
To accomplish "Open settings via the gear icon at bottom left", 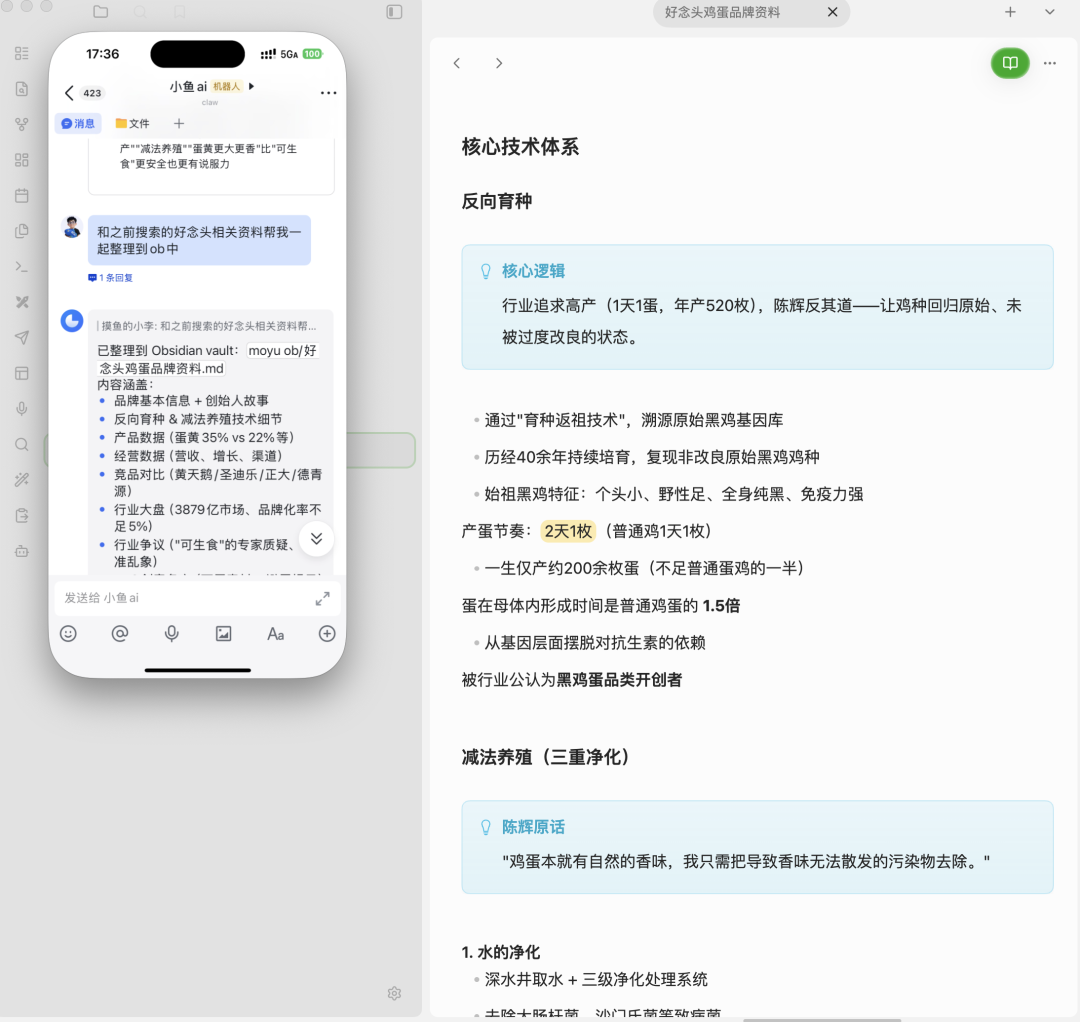I will [x=394, y=993].
